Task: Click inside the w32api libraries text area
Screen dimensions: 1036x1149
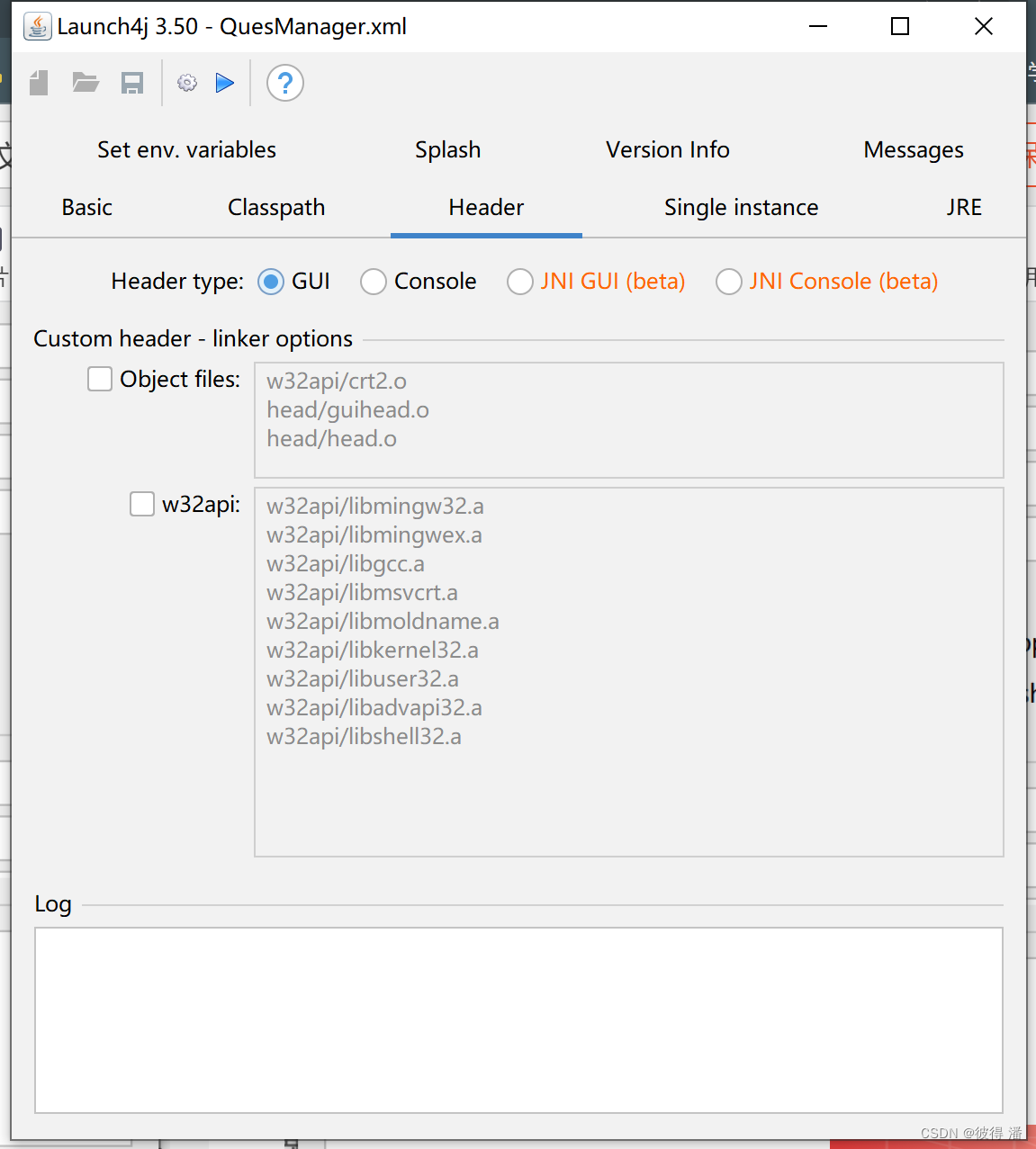Action: pyautogui.click(x=629, y=672)
